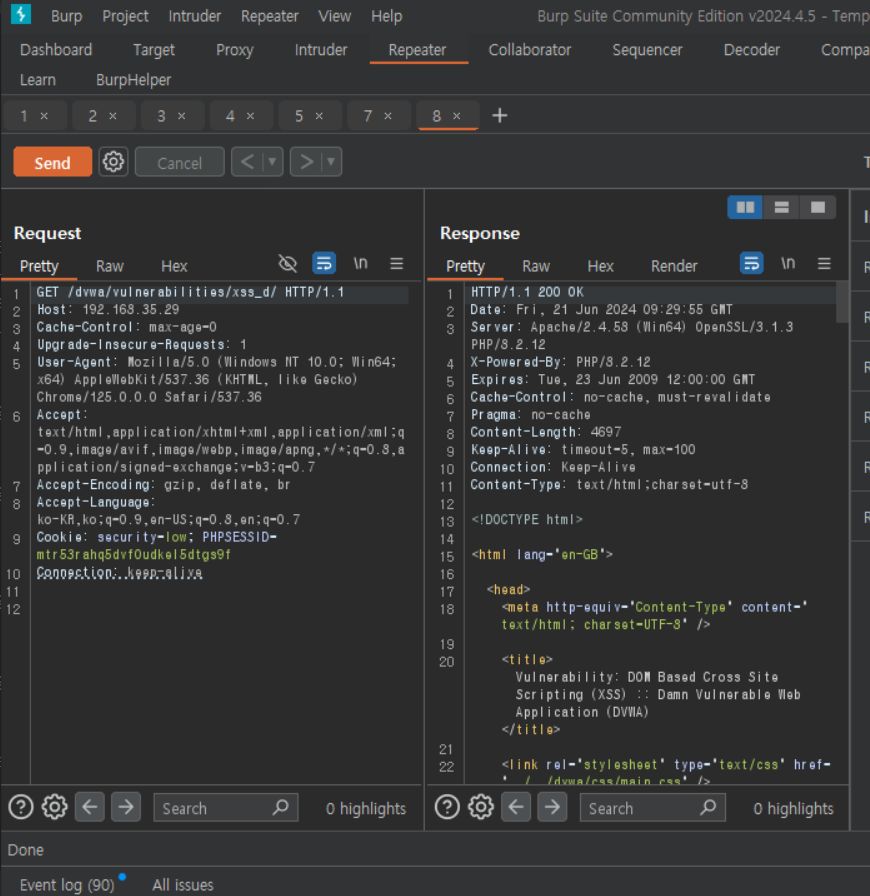Screen dimensions: 870x896
Task: Open Repeater send settings gear
Action: click(113, 162)
